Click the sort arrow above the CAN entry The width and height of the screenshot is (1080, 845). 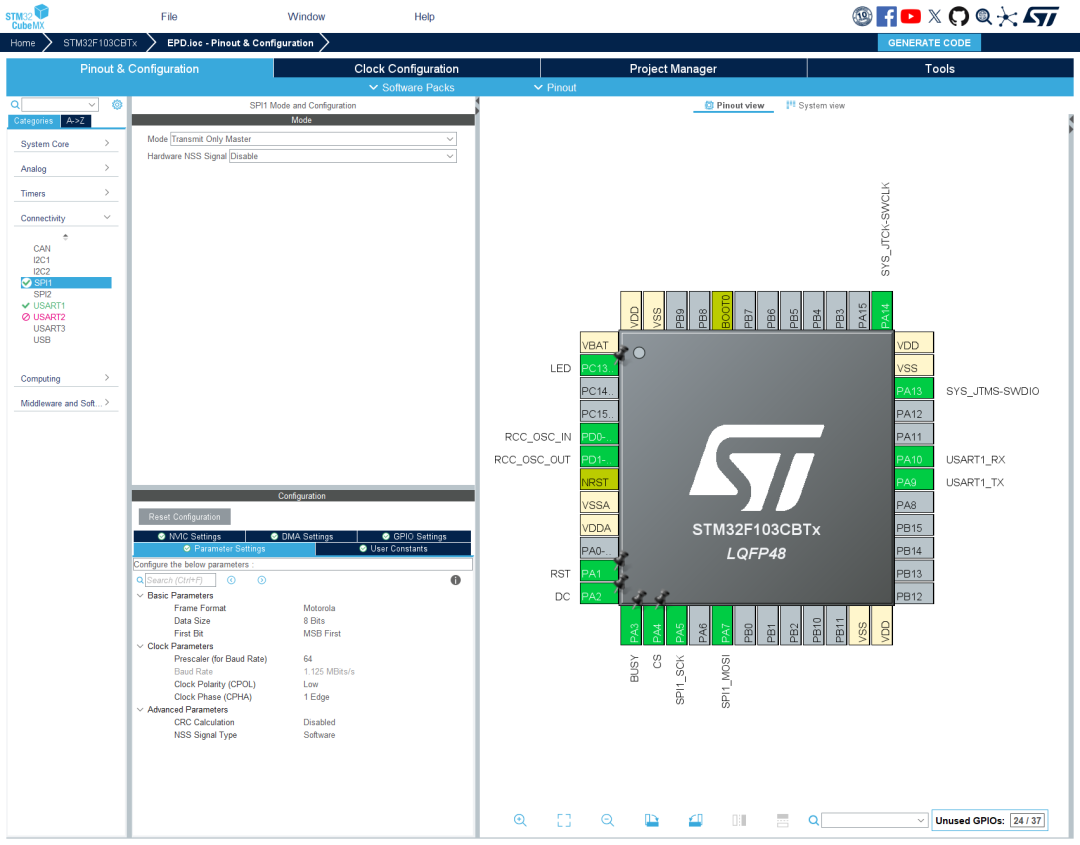point(65,236)
